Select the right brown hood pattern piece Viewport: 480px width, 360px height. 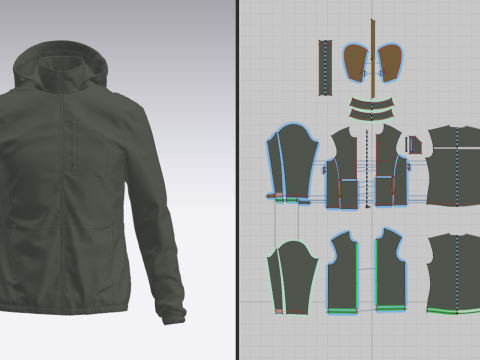[390, 63]
